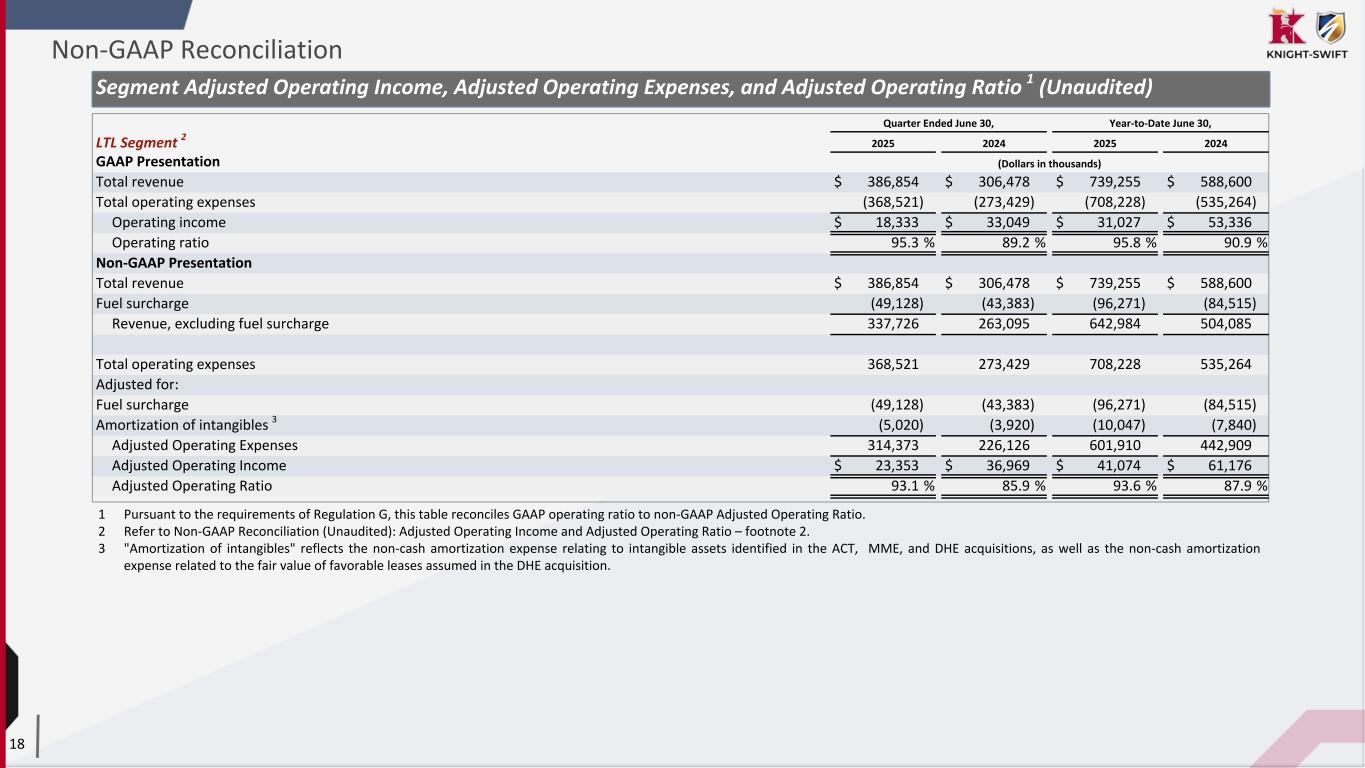
Task: Click footnote 2 'Refer to Non-GAAP Reconciliation'
Action: click(x=466, y=532)
